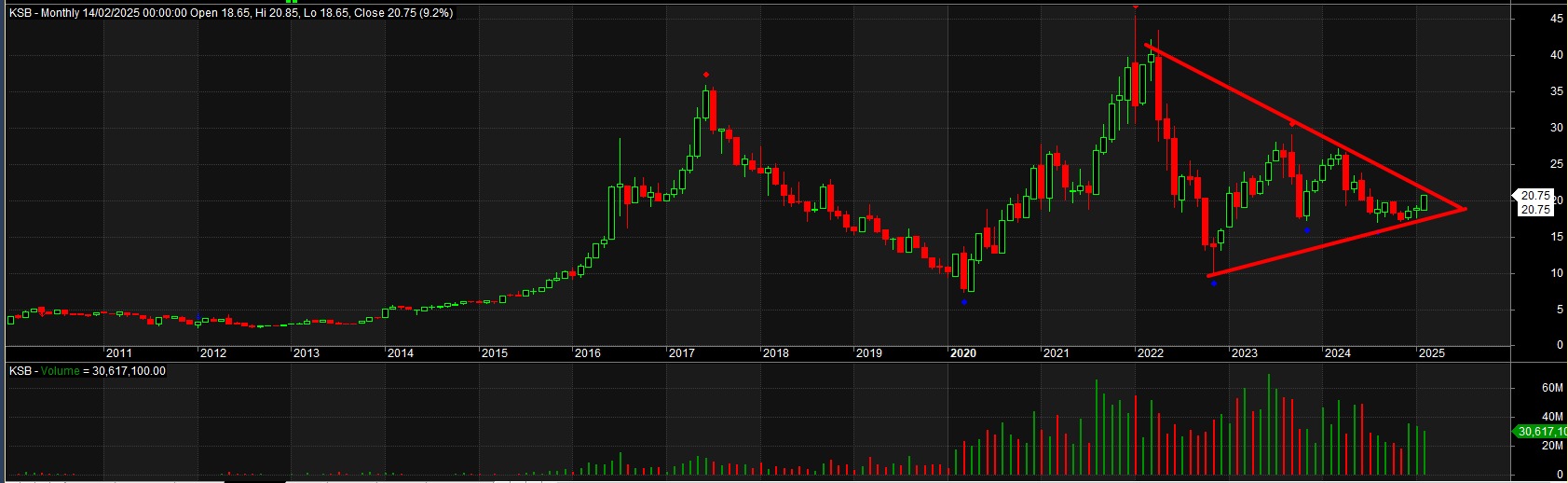Select the 2024 year label on time axis
The width and height of the screenshot is (1568, 483).
click(x=1338, y=353)
